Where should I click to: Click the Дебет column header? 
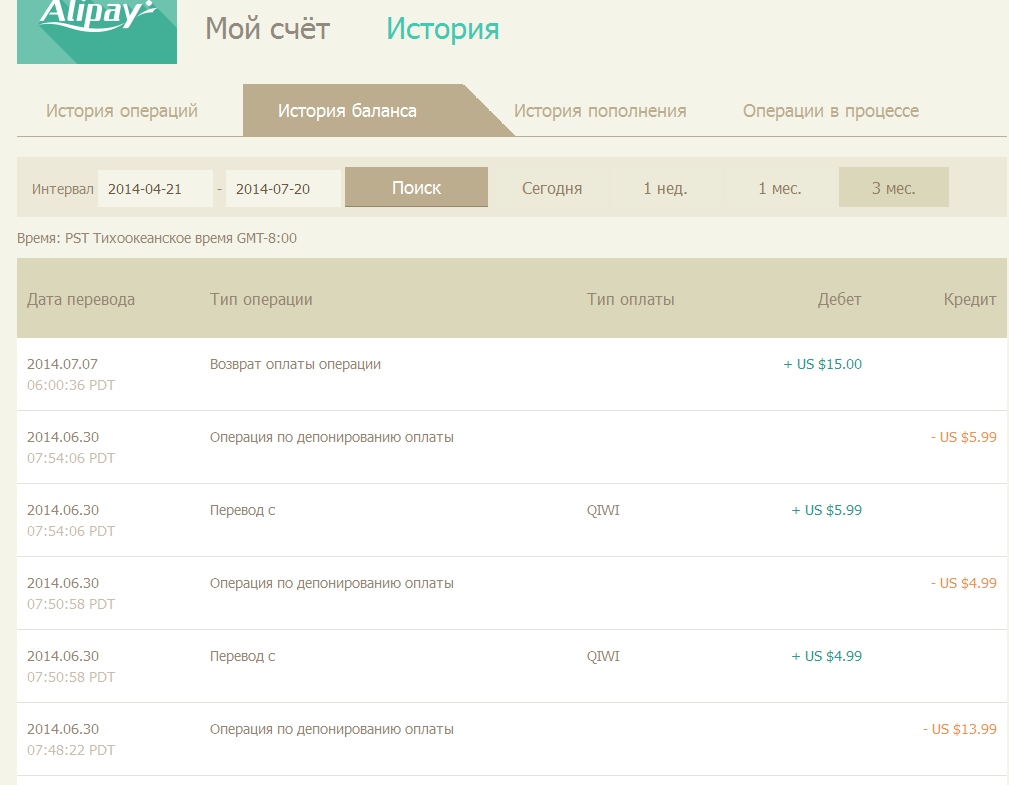(x=839, y=299)
